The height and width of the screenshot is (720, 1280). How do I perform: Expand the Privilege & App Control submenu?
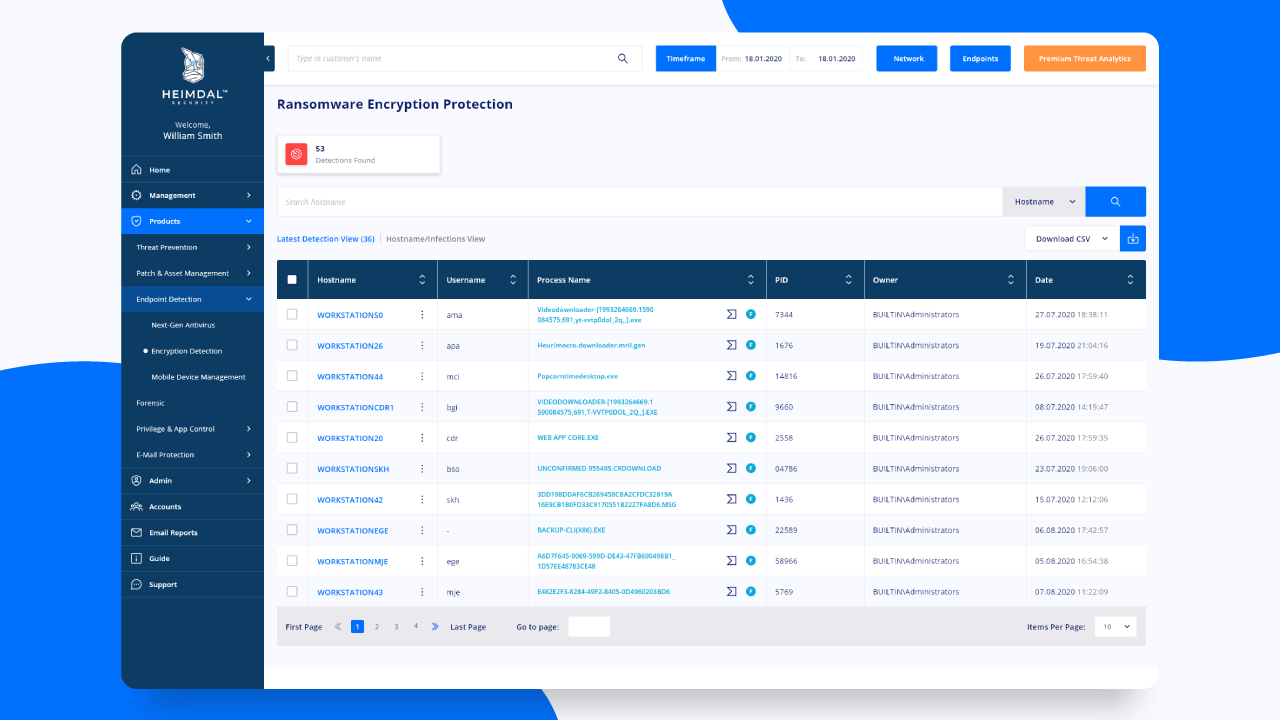(193, 429)
